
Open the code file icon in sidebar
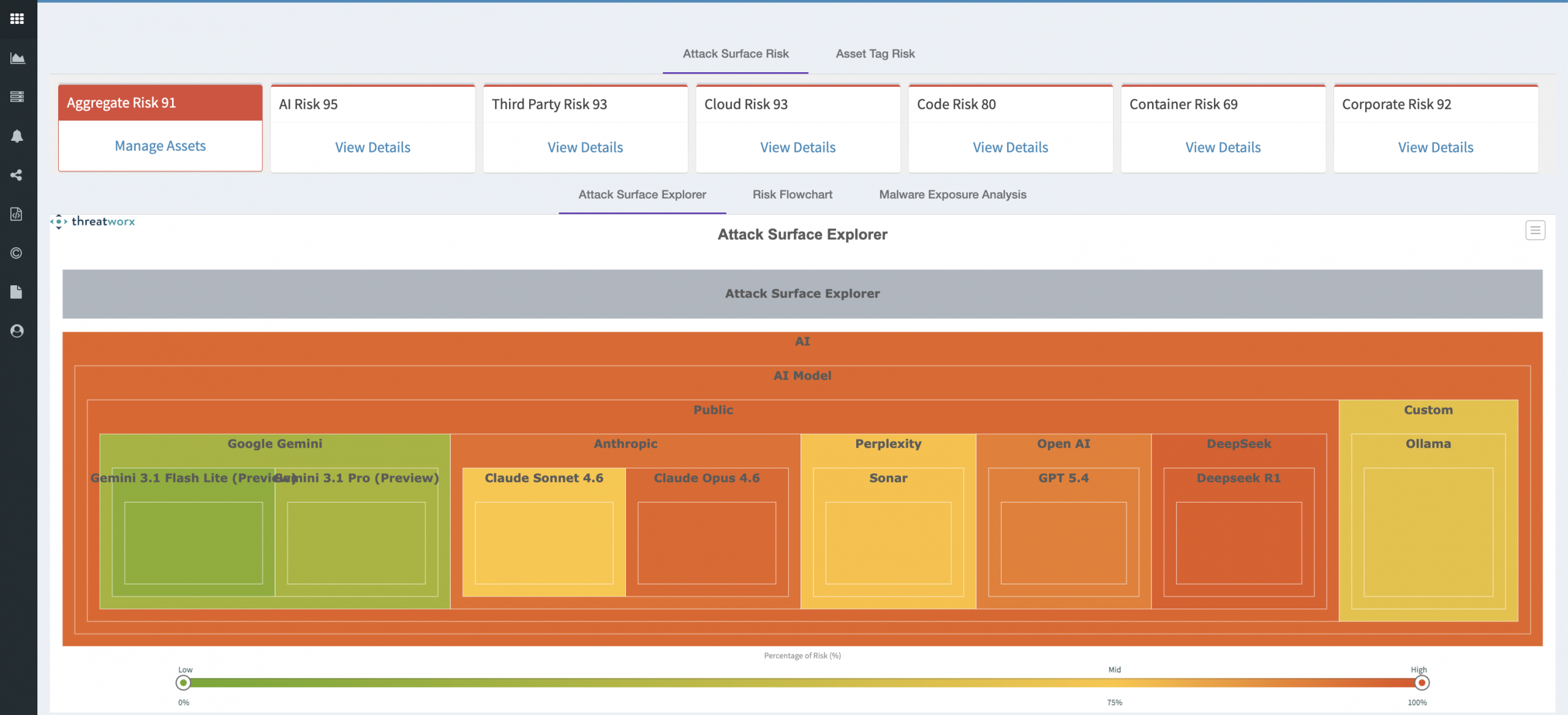pyautogui.click(x=17, y=214)
